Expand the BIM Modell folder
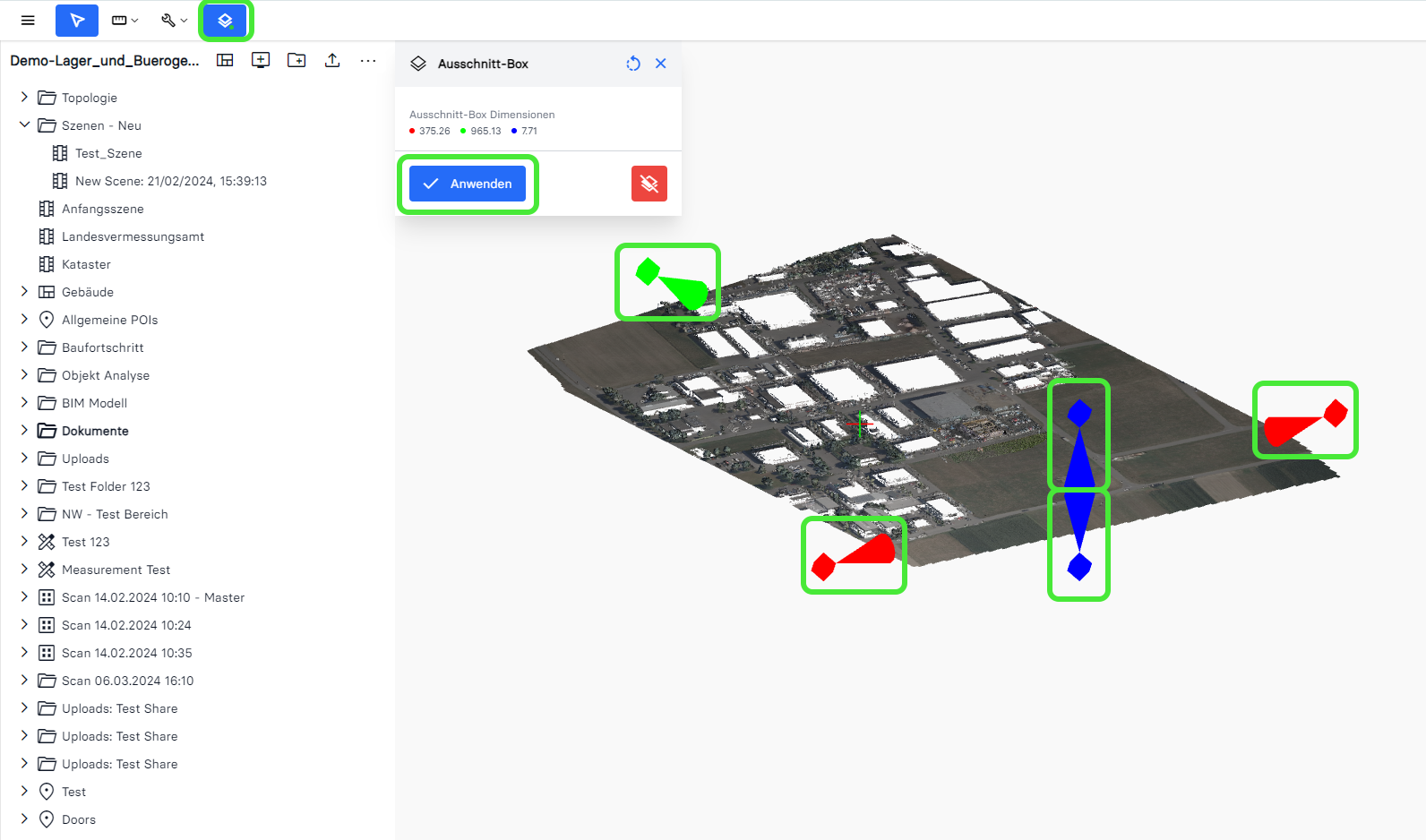The height and width of the screenshot is (840, 1426). point(24,403)
